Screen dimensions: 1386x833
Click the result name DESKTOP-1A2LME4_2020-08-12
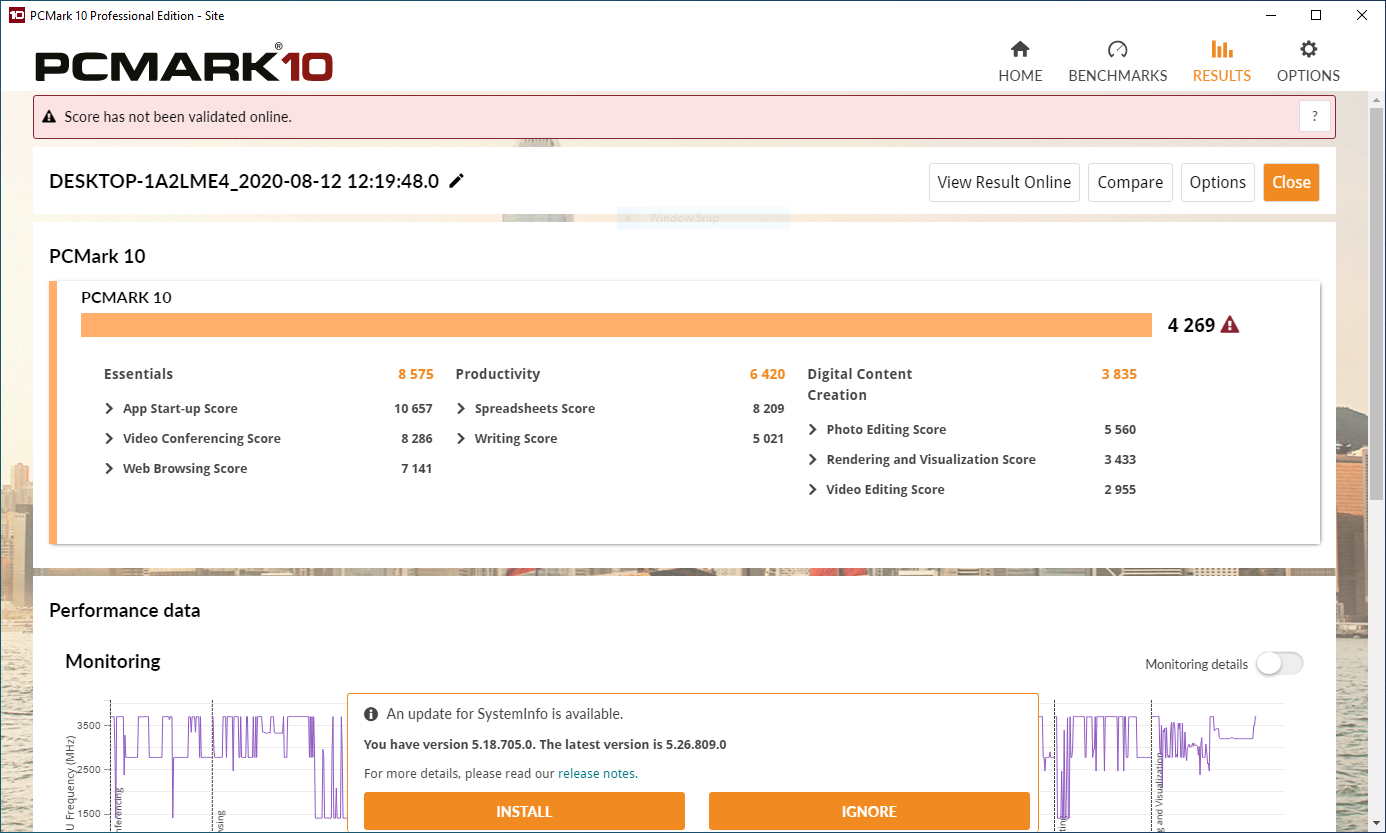[x=244, y=181]
